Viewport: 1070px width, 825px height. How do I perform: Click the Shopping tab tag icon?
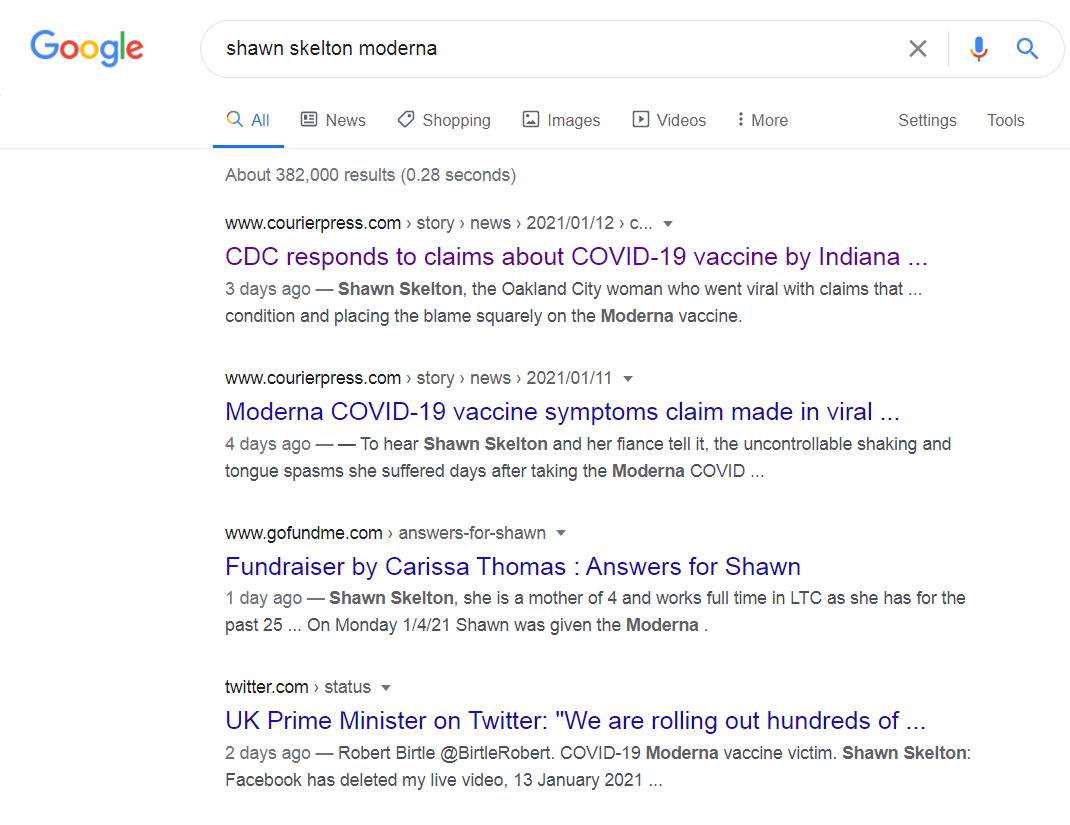406,119
